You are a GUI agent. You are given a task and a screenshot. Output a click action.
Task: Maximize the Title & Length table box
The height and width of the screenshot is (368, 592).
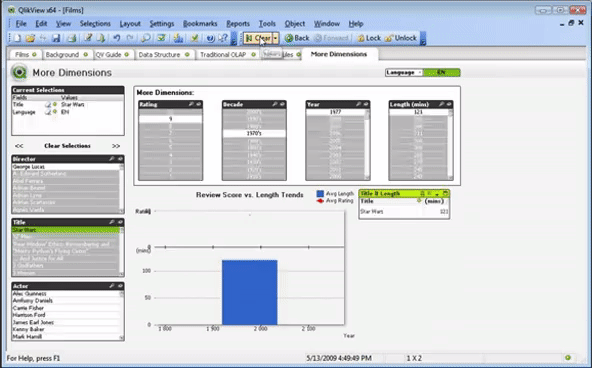click(x=446, y=194)
